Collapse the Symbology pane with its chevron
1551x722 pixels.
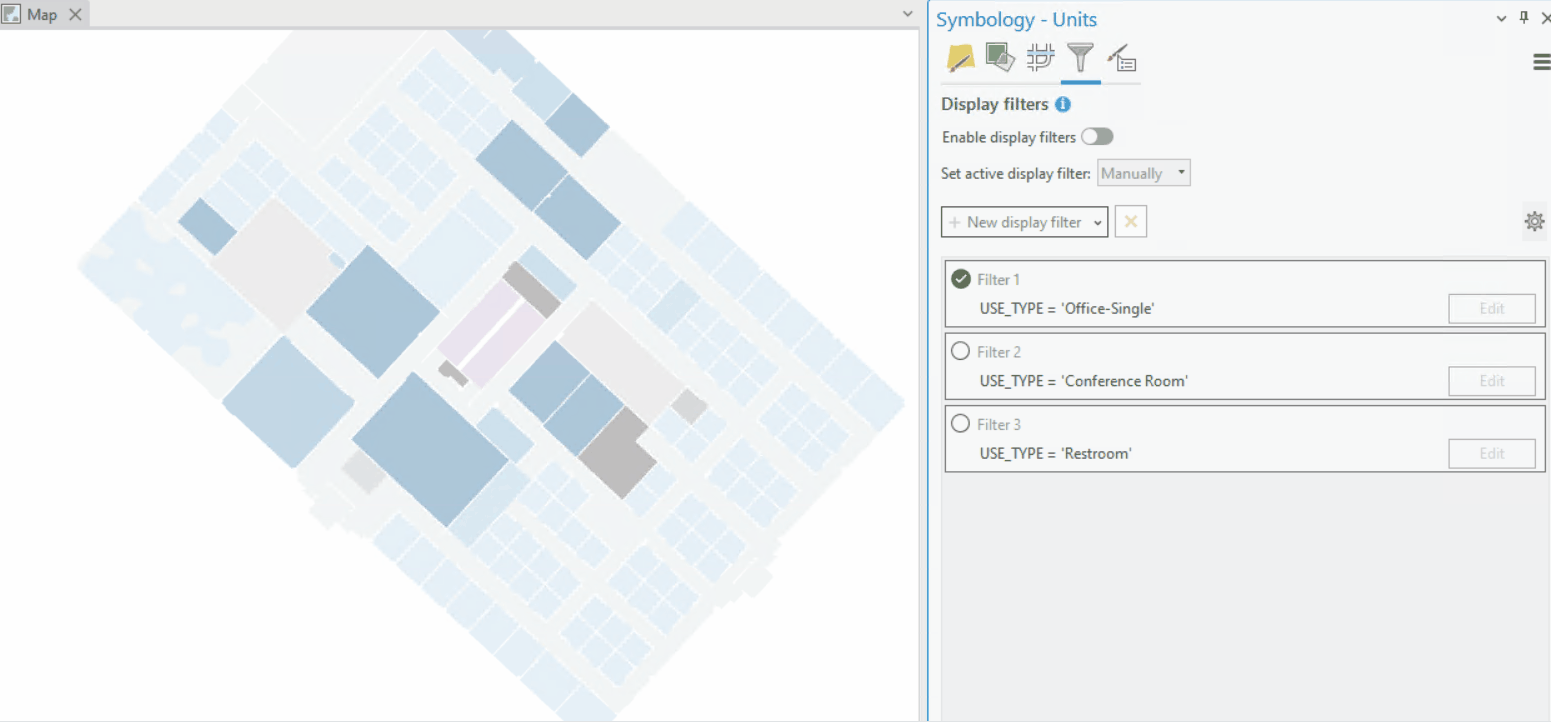click(1501, 18)
